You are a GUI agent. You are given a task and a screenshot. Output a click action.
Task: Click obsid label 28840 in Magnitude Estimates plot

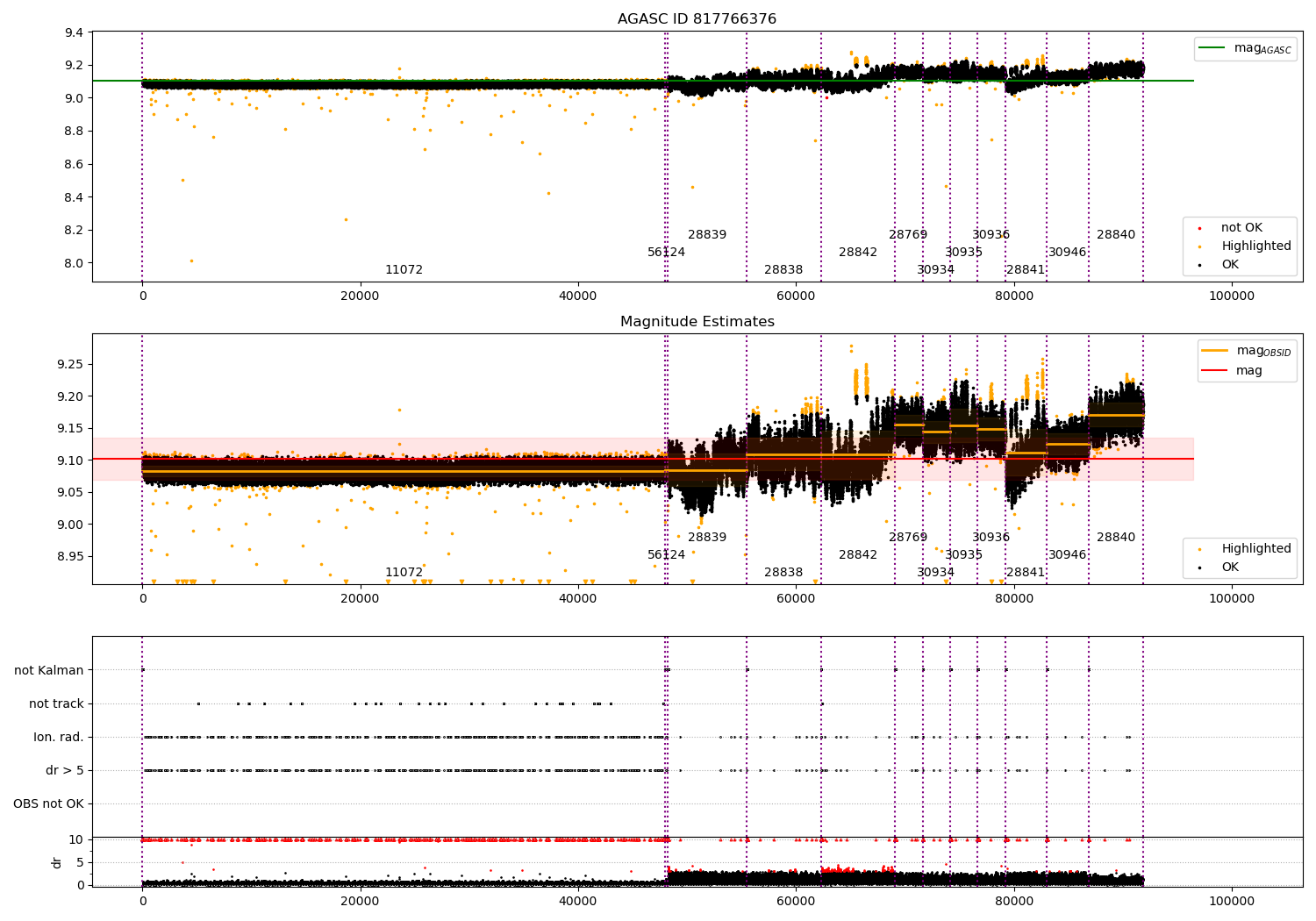pyautogui.click(x=1116, y=538)
